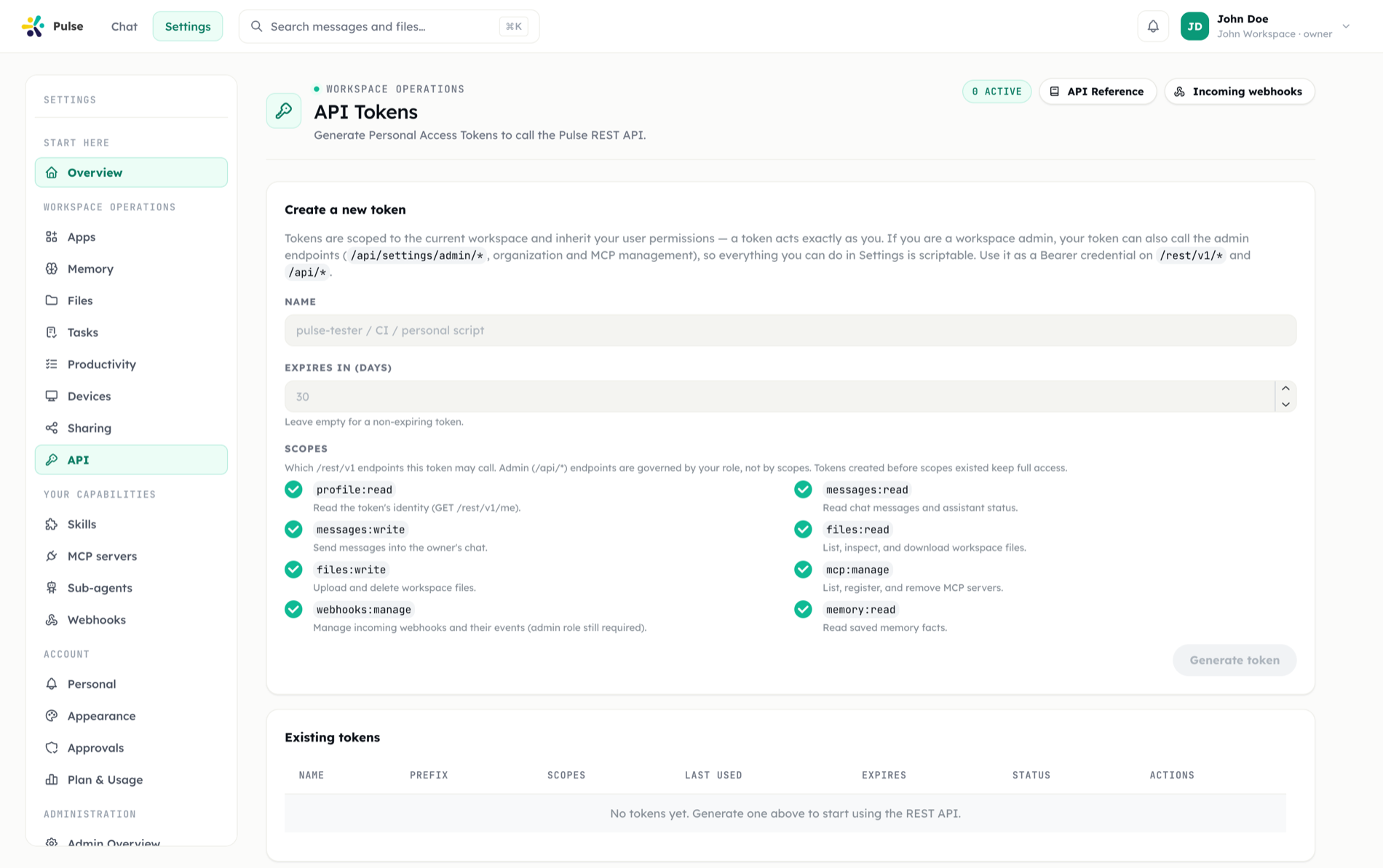
Task: Click the NAME column header in Existing tokens
Action: (x=312, y=776)
